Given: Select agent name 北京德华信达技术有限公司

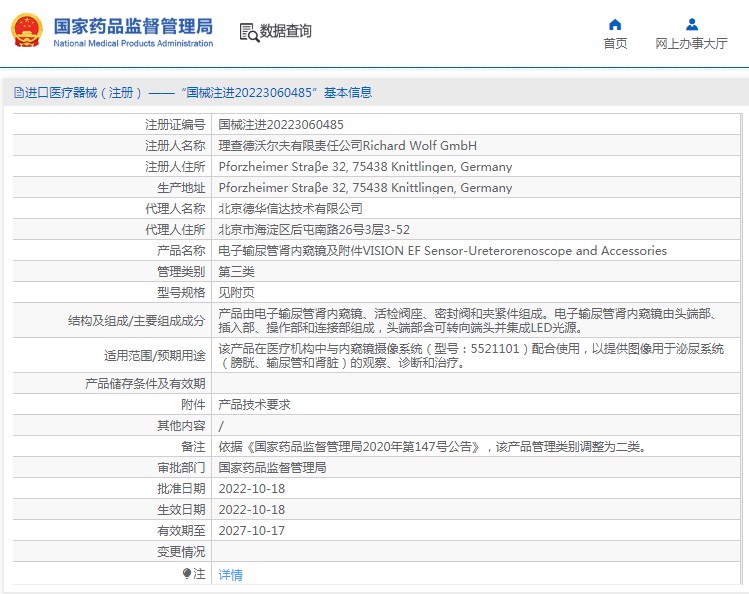Looking at the screenshot, I should click(x=290, y=209).
